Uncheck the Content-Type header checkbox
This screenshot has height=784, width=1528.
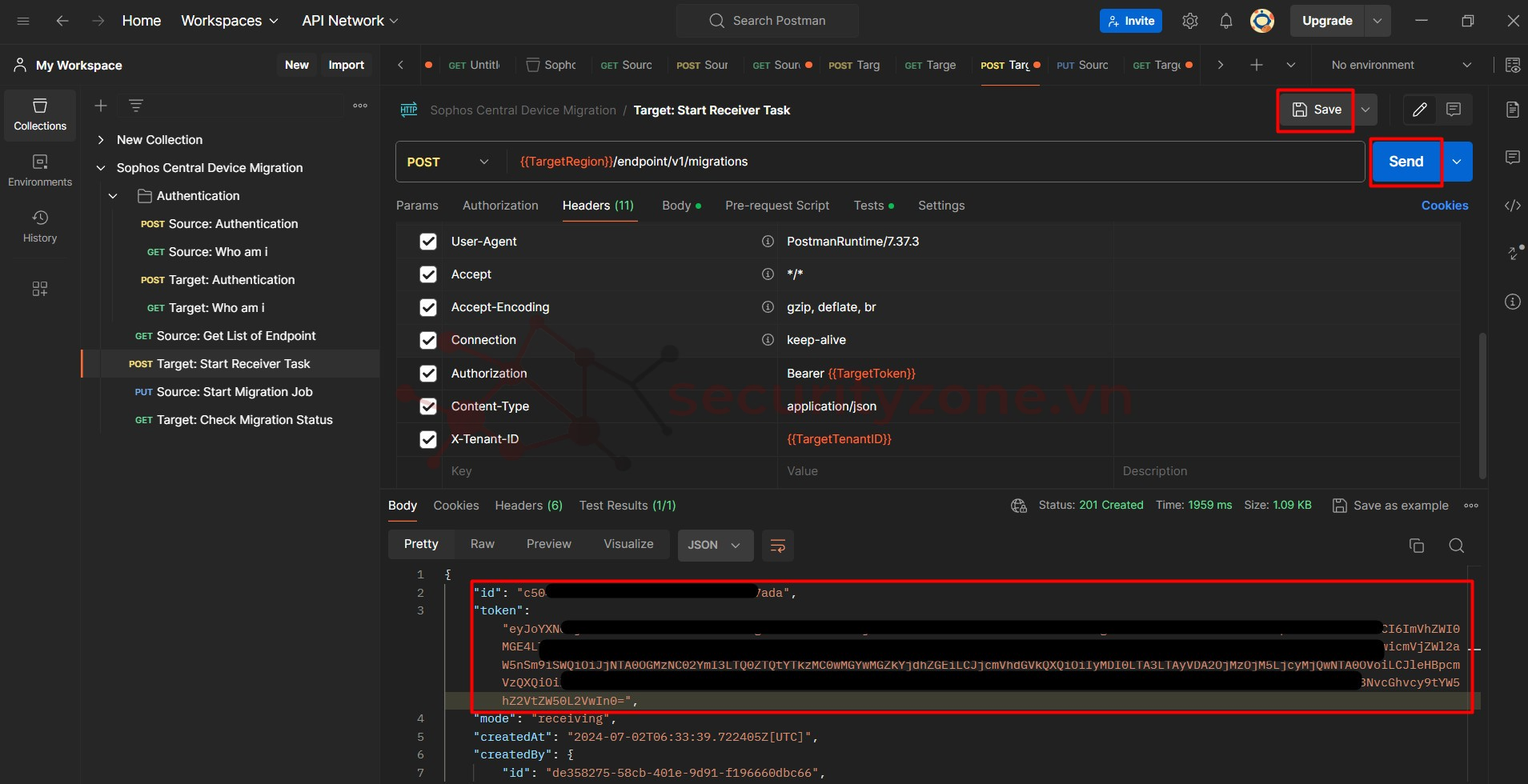click(x=428, y=406)
